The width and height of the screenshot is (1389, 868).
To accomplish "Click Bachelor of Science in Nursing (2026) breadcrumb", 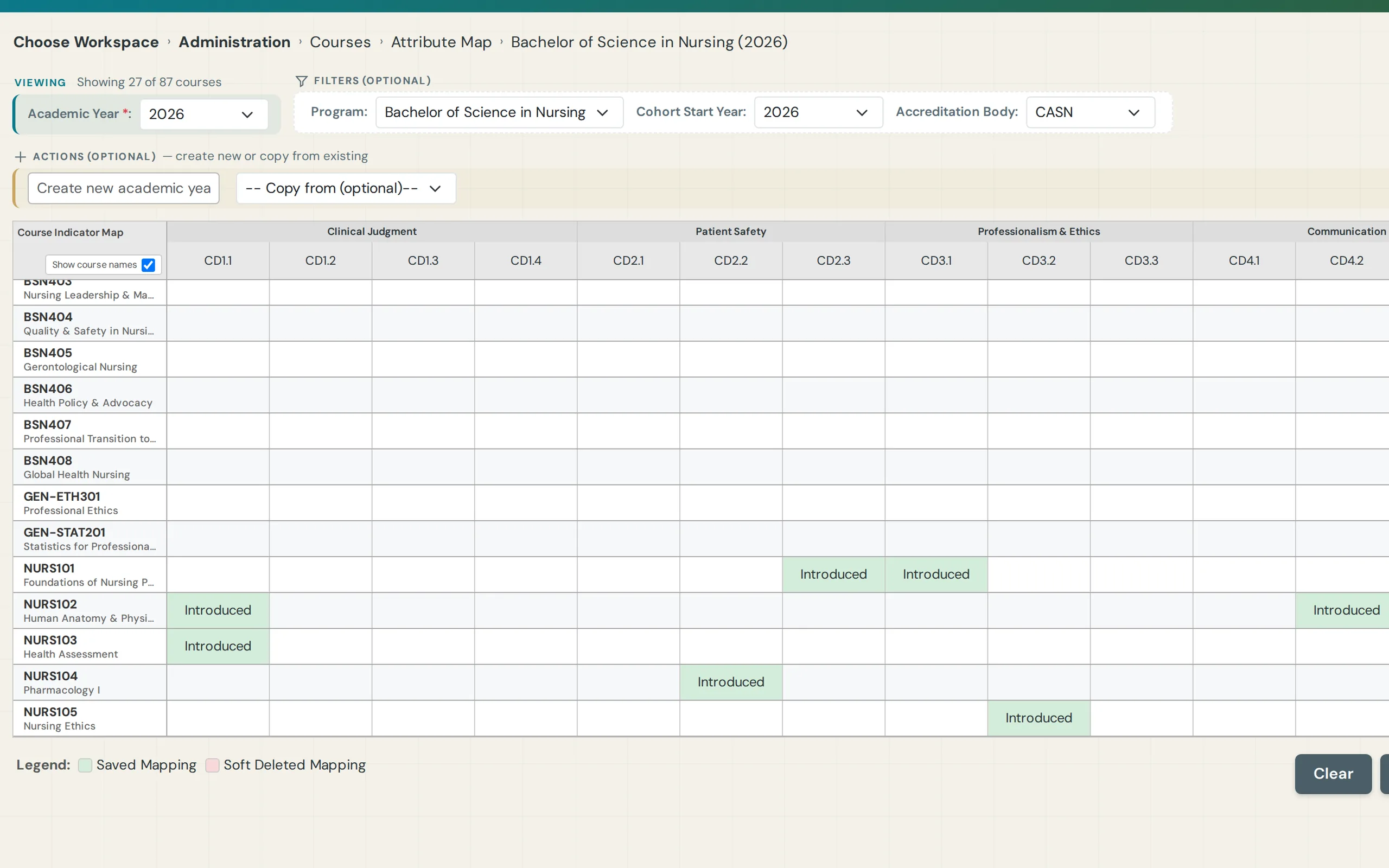I will [x=649, y=42].
